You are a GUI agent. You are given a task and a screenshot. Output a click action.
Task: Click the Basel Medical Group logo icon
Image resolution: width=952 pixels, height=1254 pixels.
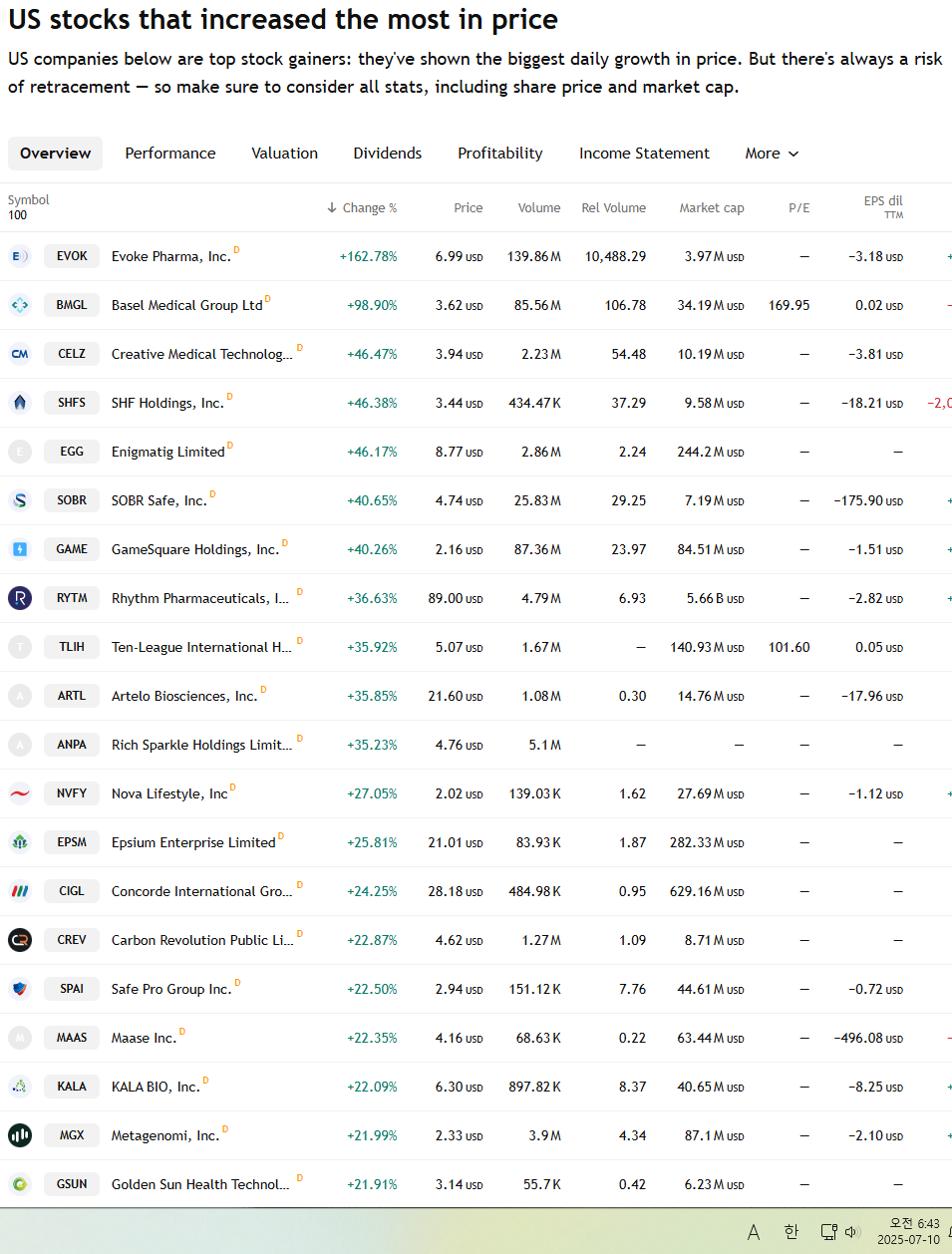tap(20, 305)
